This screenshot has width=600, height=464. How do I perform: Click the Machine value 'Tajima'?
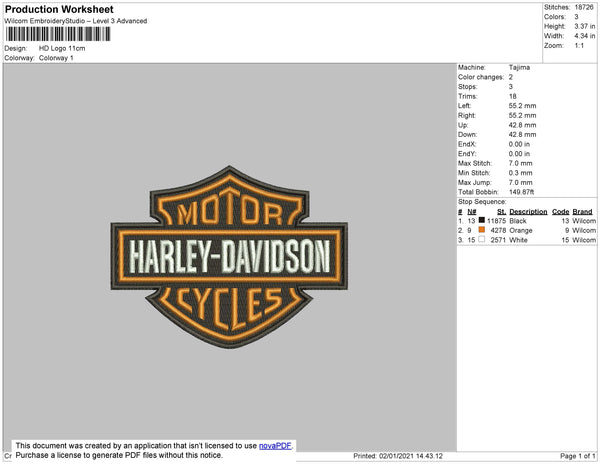519,67
